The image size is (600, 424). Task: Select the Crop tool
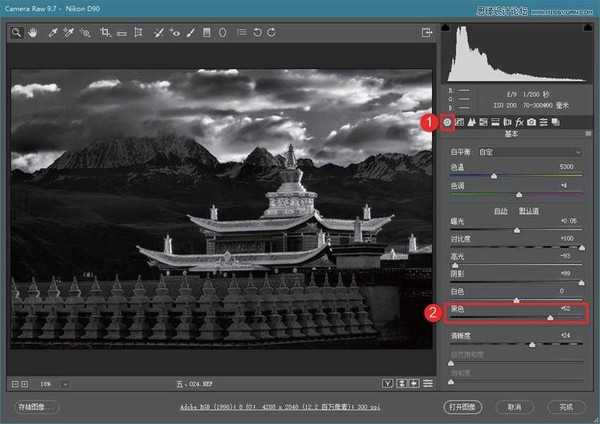coord(105,33)
